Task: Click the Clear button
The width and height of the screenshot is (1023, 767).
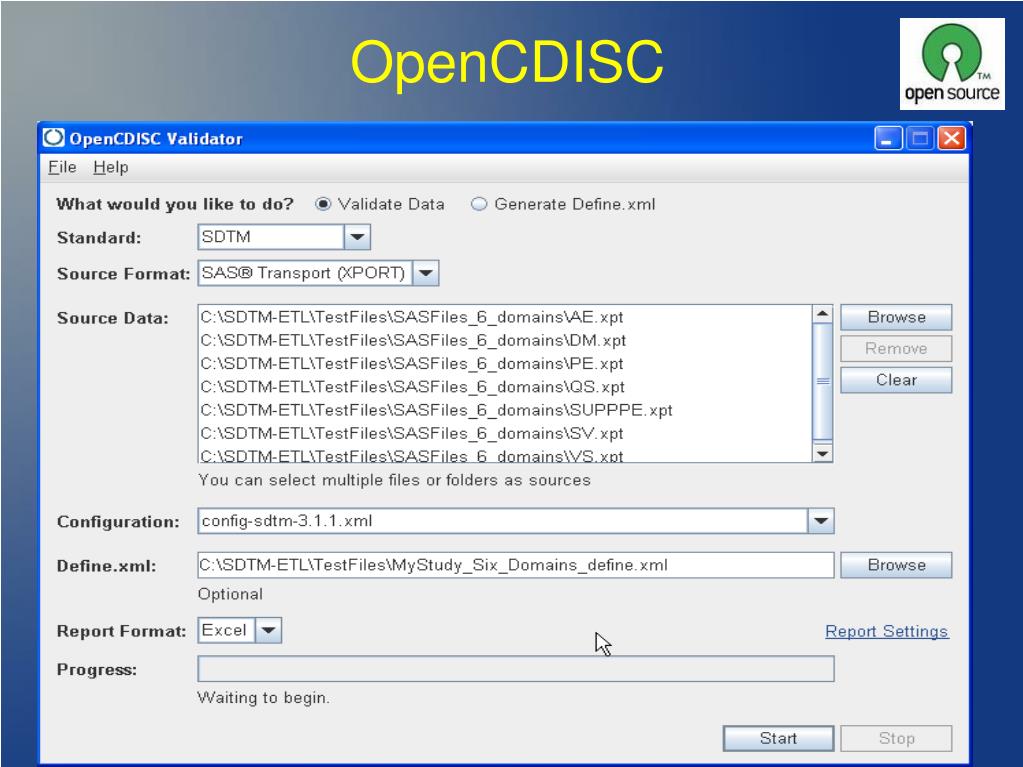Action: [896, 380]
